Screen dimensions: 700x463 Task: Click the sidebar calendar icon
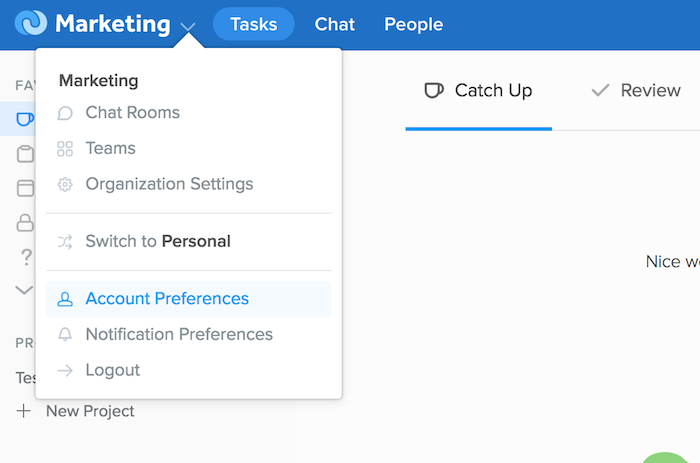pos(25,188)
